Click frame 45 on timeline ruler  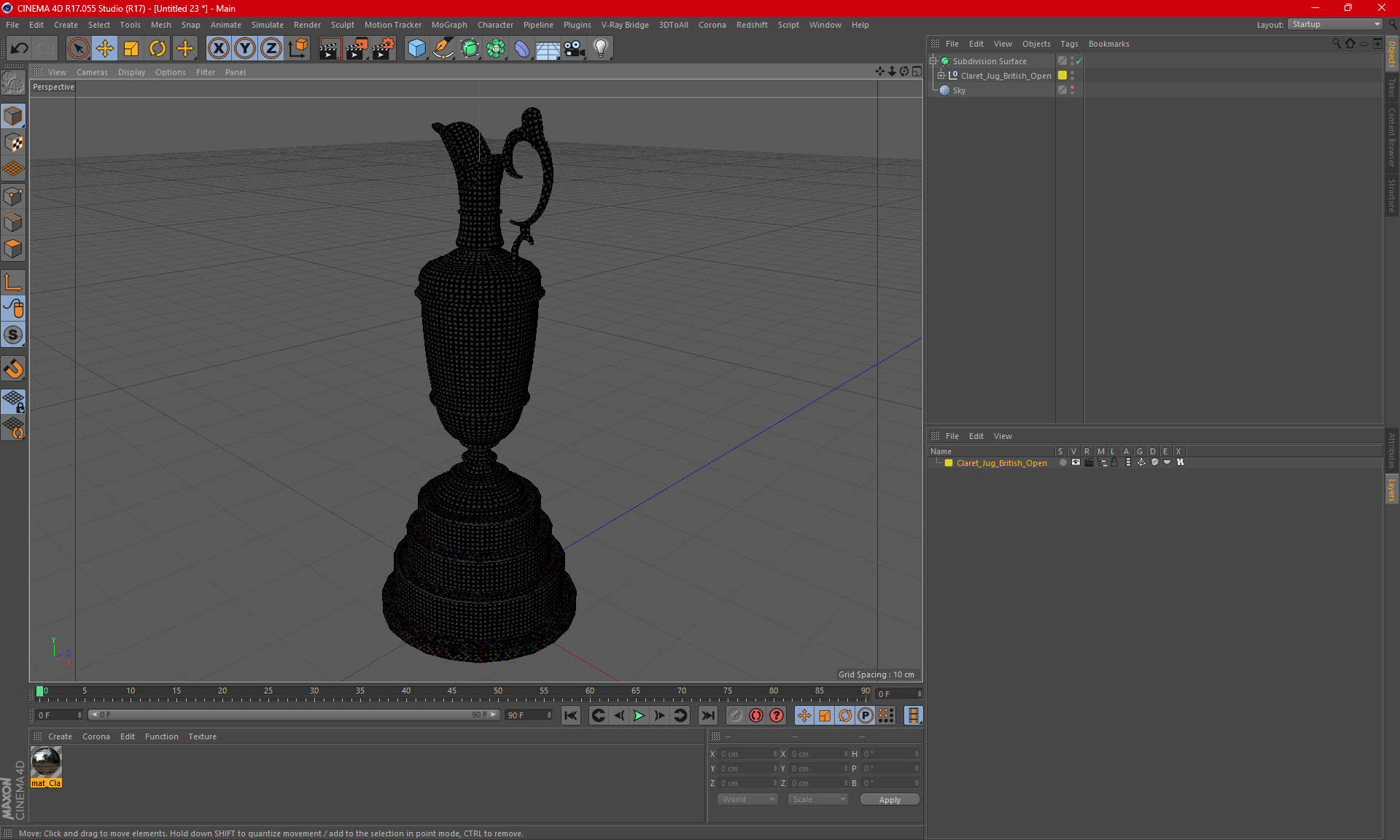[x=452, y=691]
